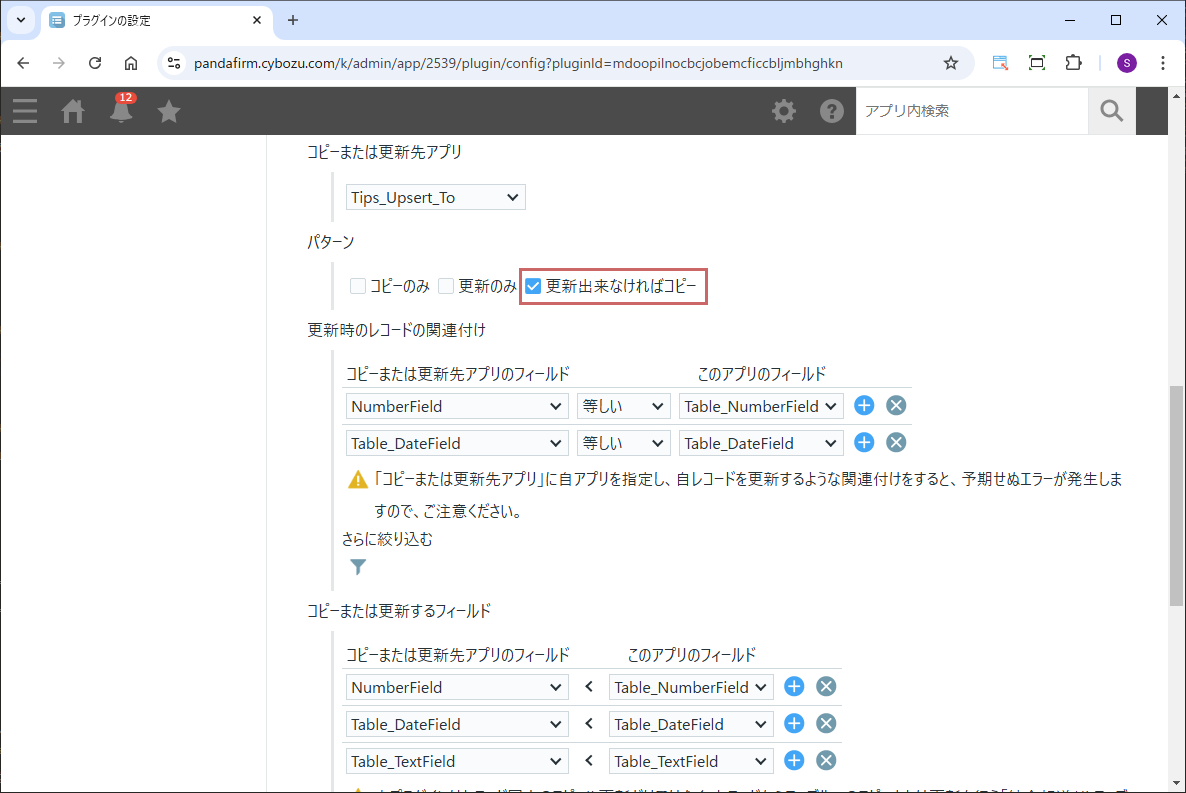Add row after NumberField association condition

click(865, 406)
